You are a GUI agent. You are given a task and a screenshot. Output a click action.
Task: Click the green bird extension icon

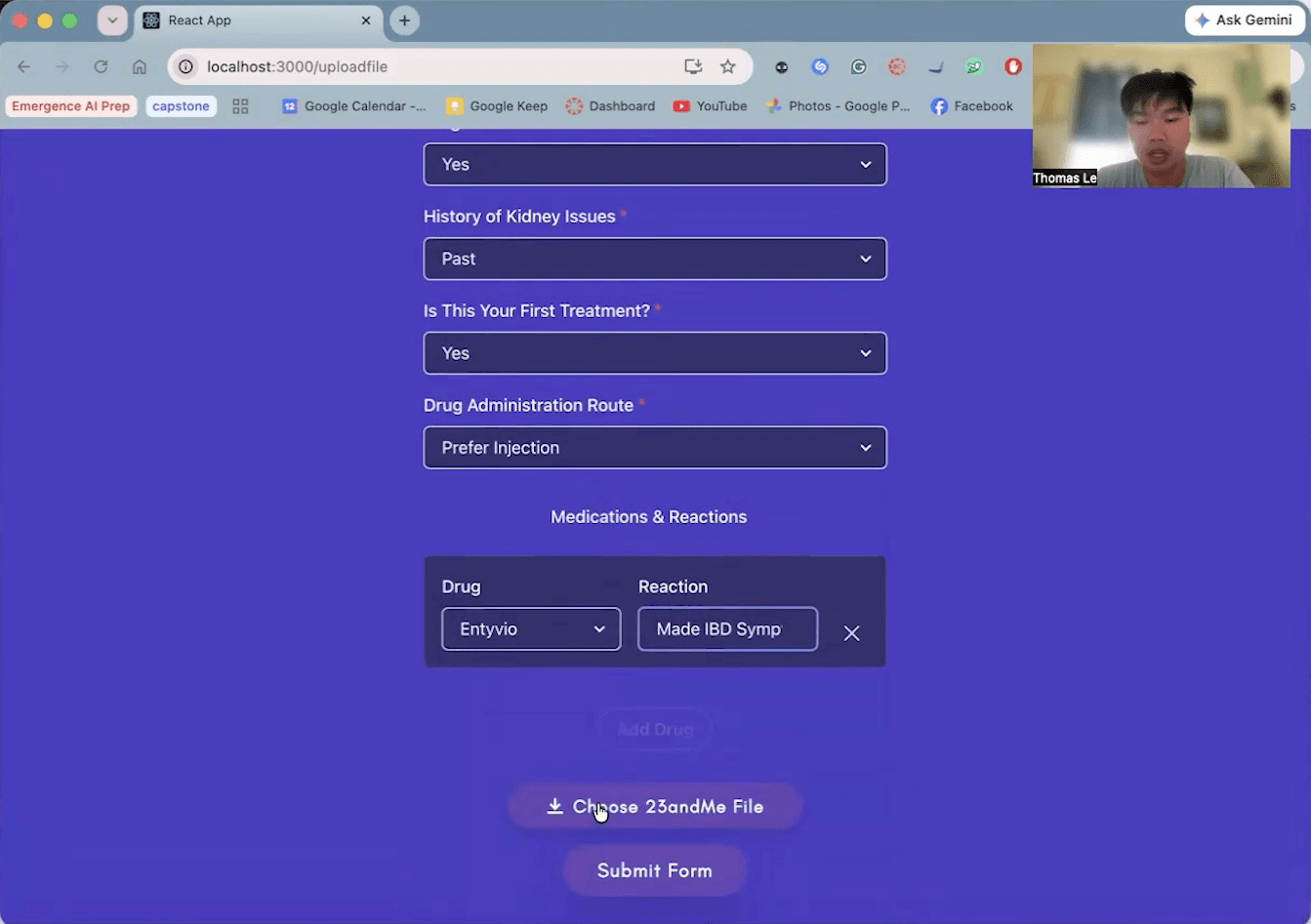point(974,66)
